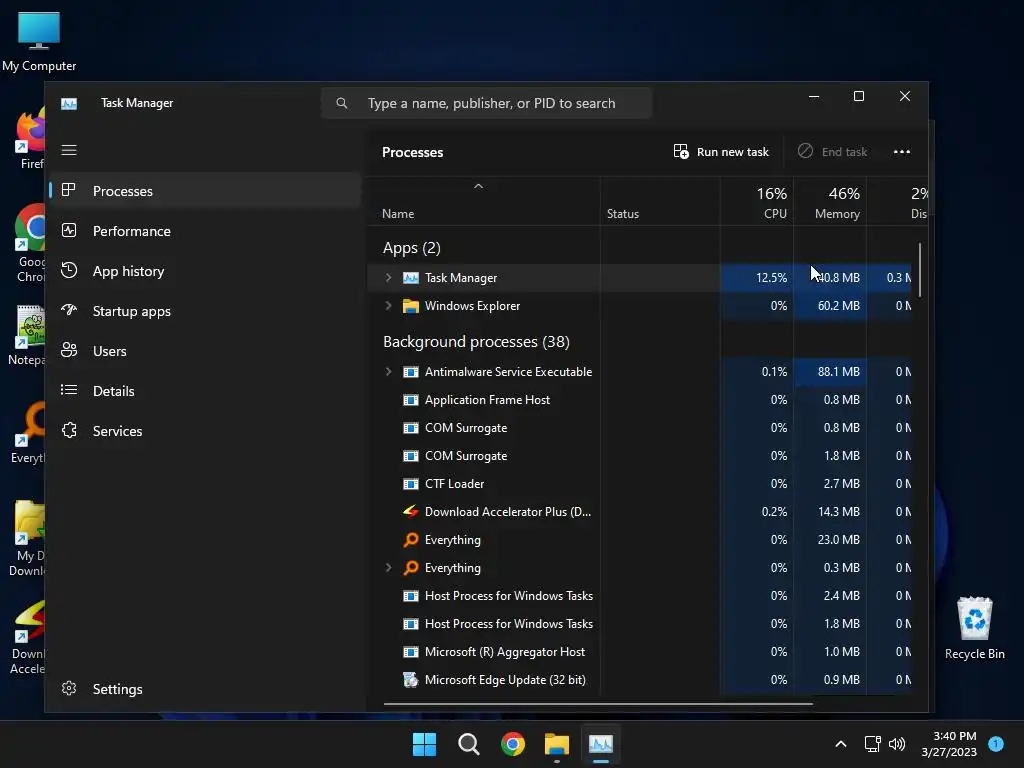
Task: Open the Users tab
Action: coord(205,351)
